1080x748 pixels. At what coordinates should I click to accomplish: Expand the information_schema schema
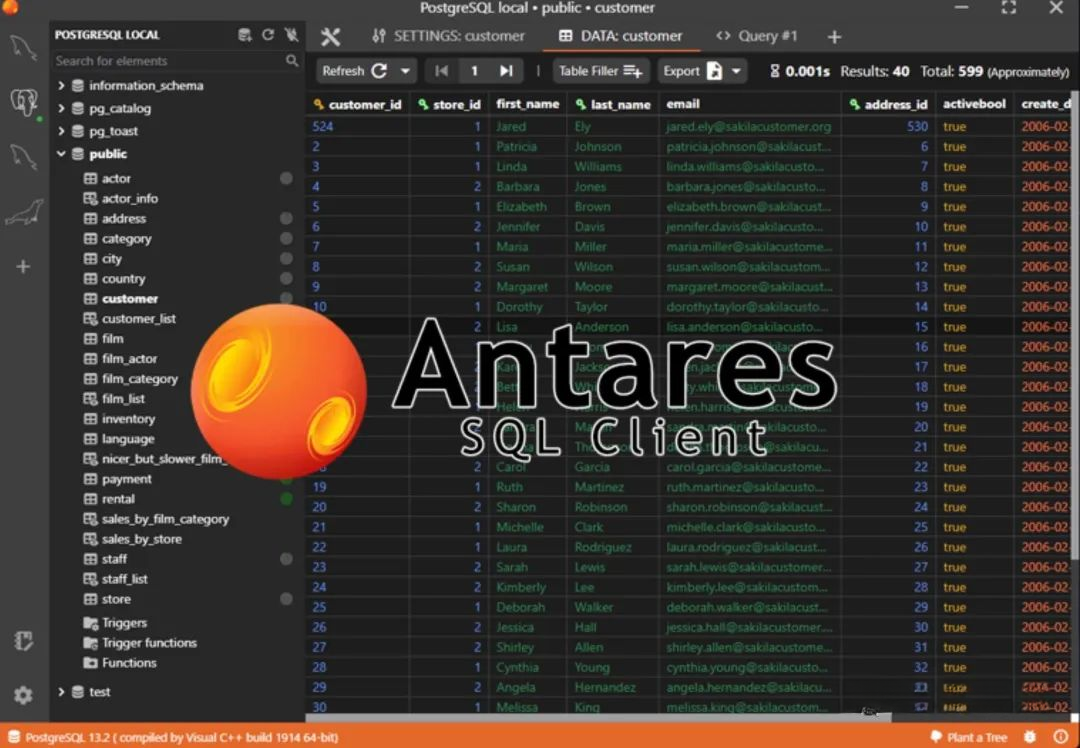pyautogui.click(x=61, y=85)
